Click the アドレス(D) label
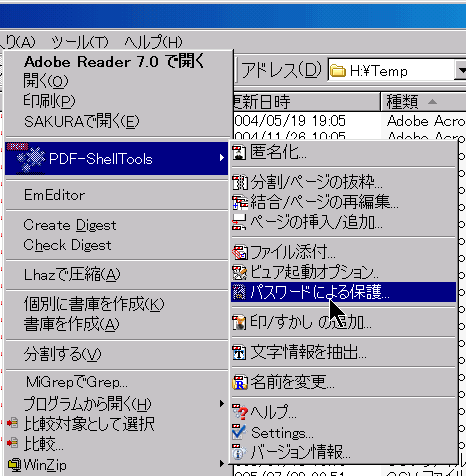 [281, 70]
